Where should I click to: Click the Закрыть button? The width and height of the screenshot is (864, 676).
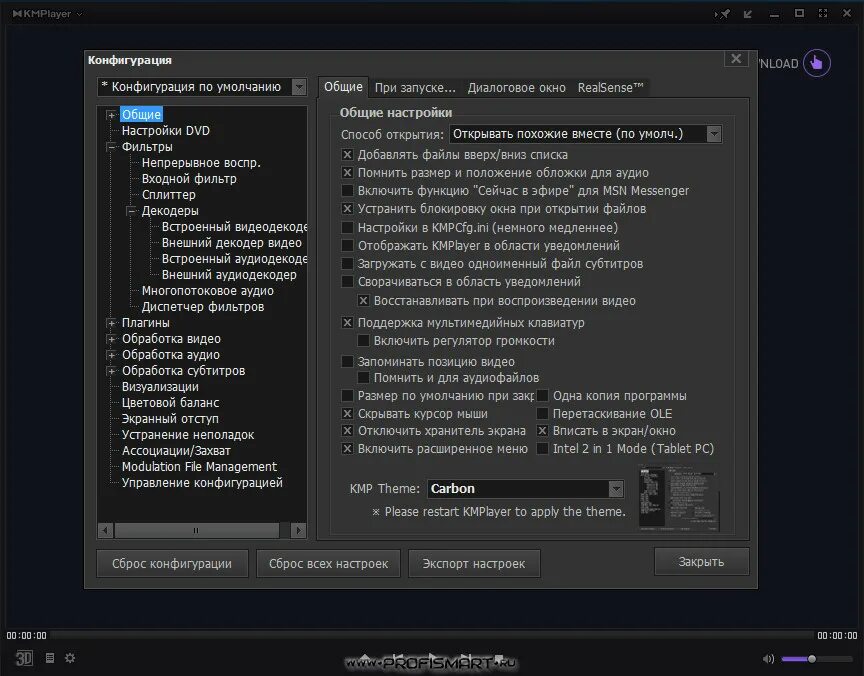[701, 561]
